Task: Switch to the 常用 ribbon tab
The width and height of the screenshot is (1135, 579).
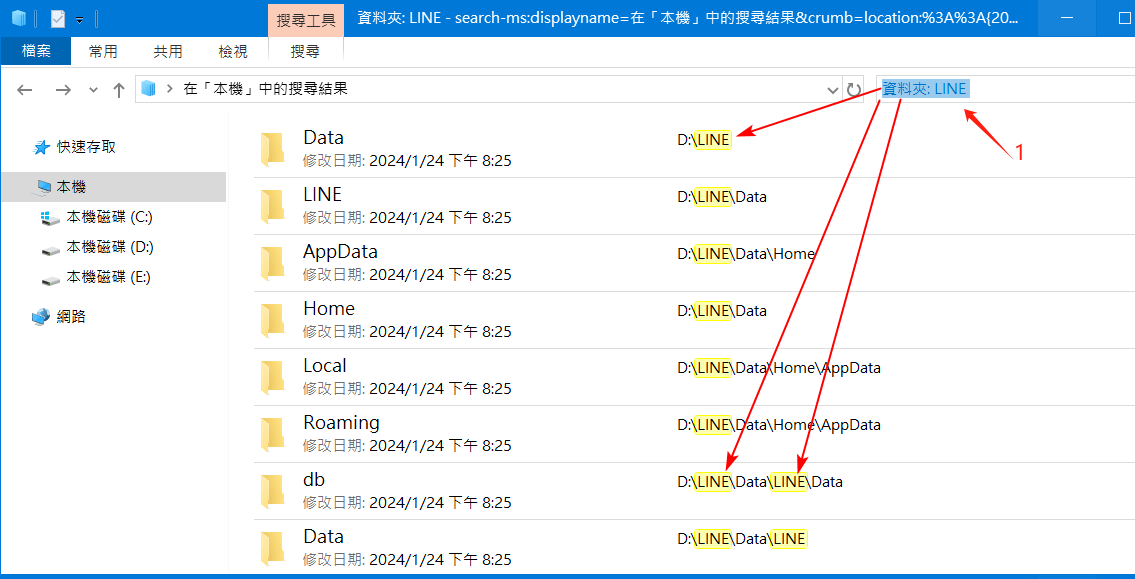Action: coord(104,51)
